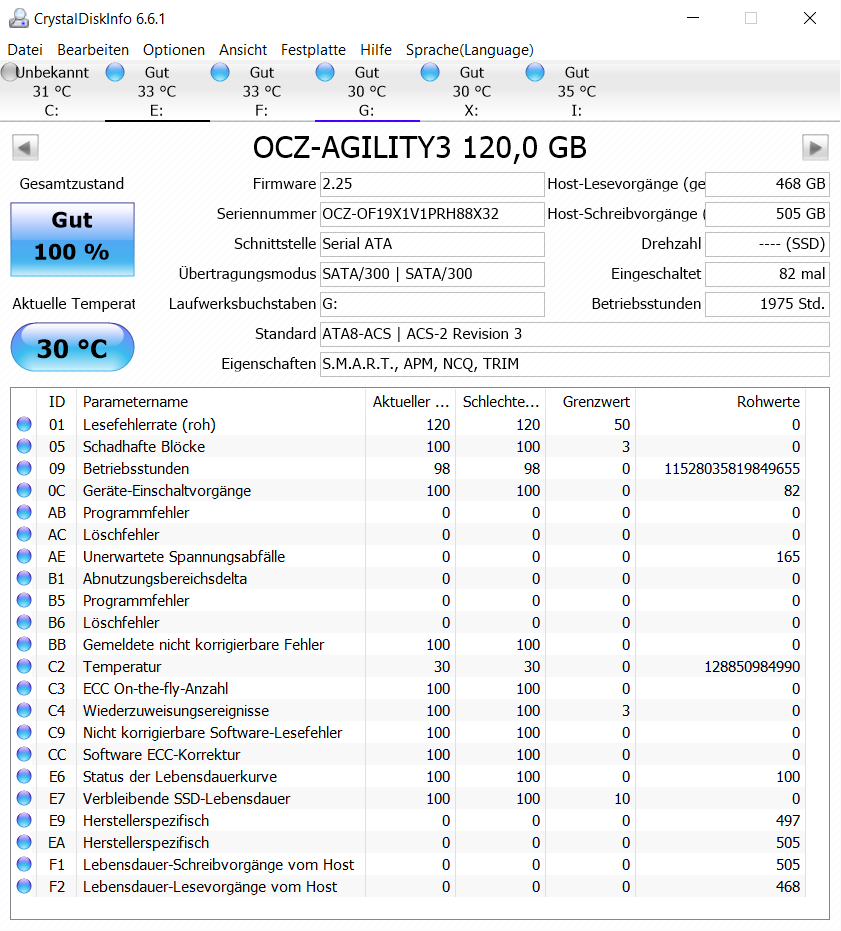This screenshot has width=841, height=931.
Task: Go to previous disk with left arrow
Action: point(25,148)
